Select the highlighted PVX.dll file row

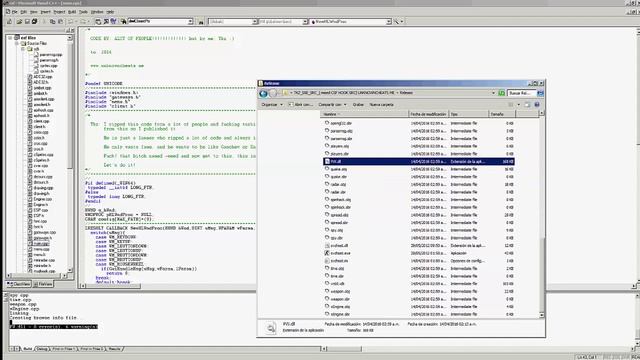point(419,162)
